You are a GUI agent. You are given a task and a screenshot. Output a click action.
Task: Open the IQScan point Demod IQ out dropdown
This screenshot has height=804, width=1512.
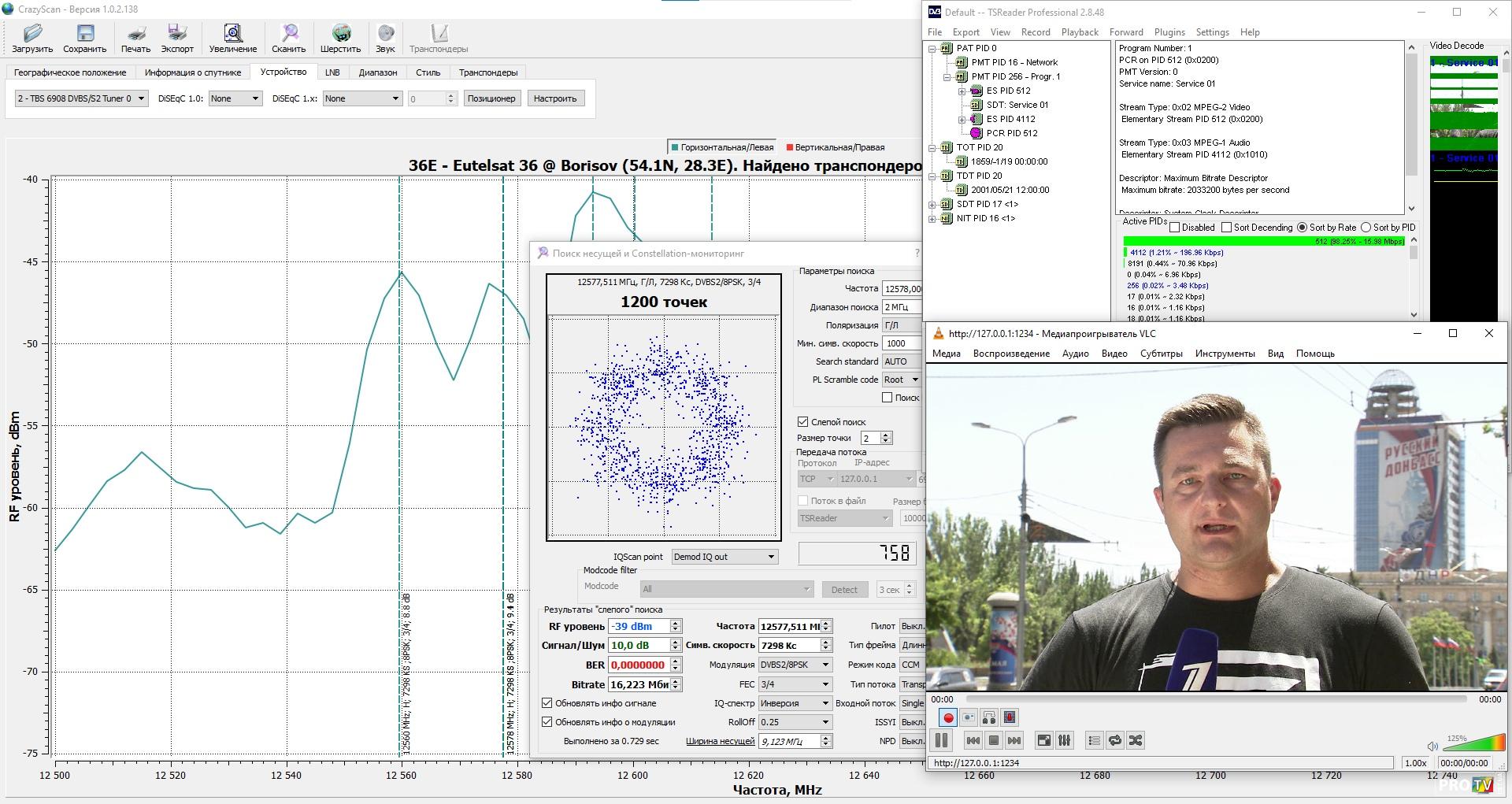pyautogui.click(x=724, y=557)
